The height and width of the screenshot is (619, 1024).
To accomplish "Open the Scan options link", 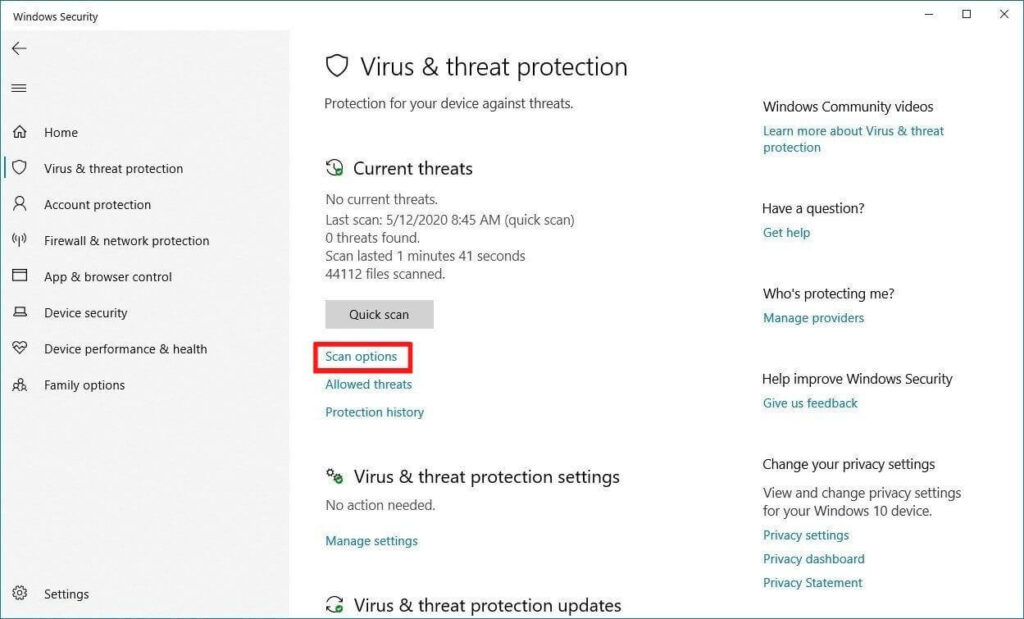I will tap(361, 357).
